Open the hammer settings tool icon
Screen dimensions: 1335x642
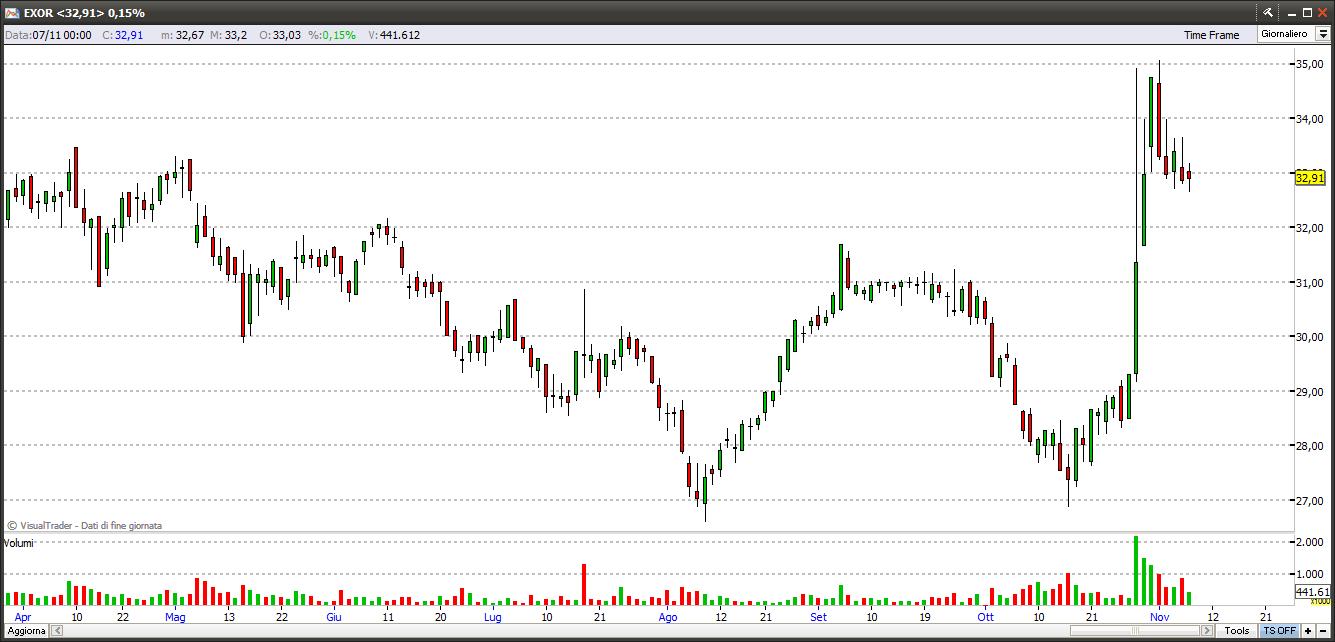point(1267,13)
